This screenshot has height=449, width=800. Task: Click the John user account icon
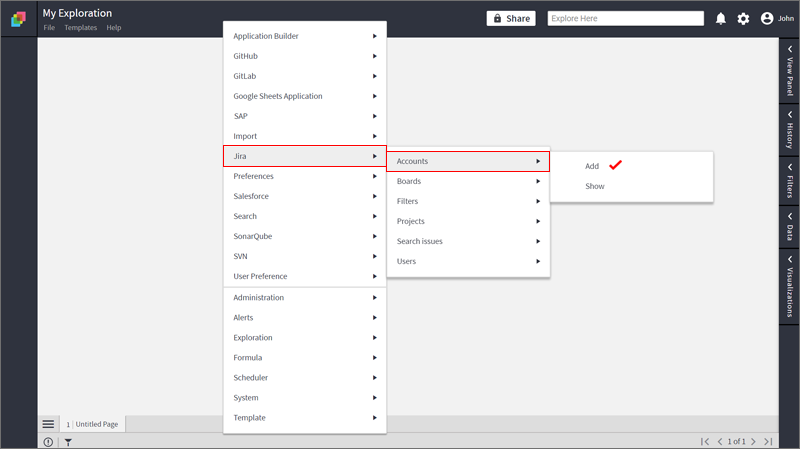[767, 18]
